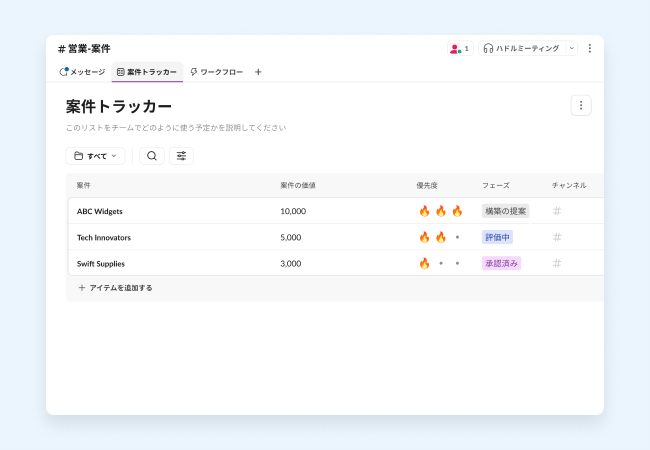Click channel hash icon for ABC Widgets
650x450 pixels.
pyautogui.click(x=557, y=211)
